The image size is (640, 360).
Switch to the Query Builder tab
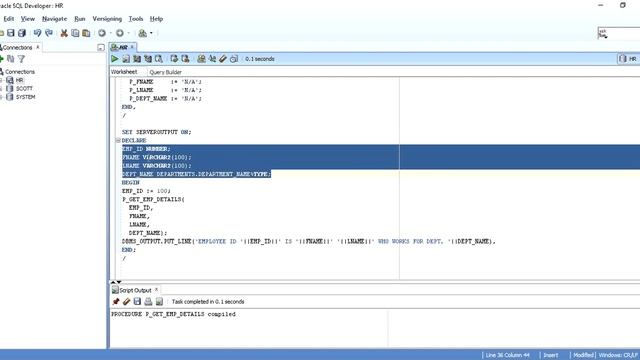point(165,72)
